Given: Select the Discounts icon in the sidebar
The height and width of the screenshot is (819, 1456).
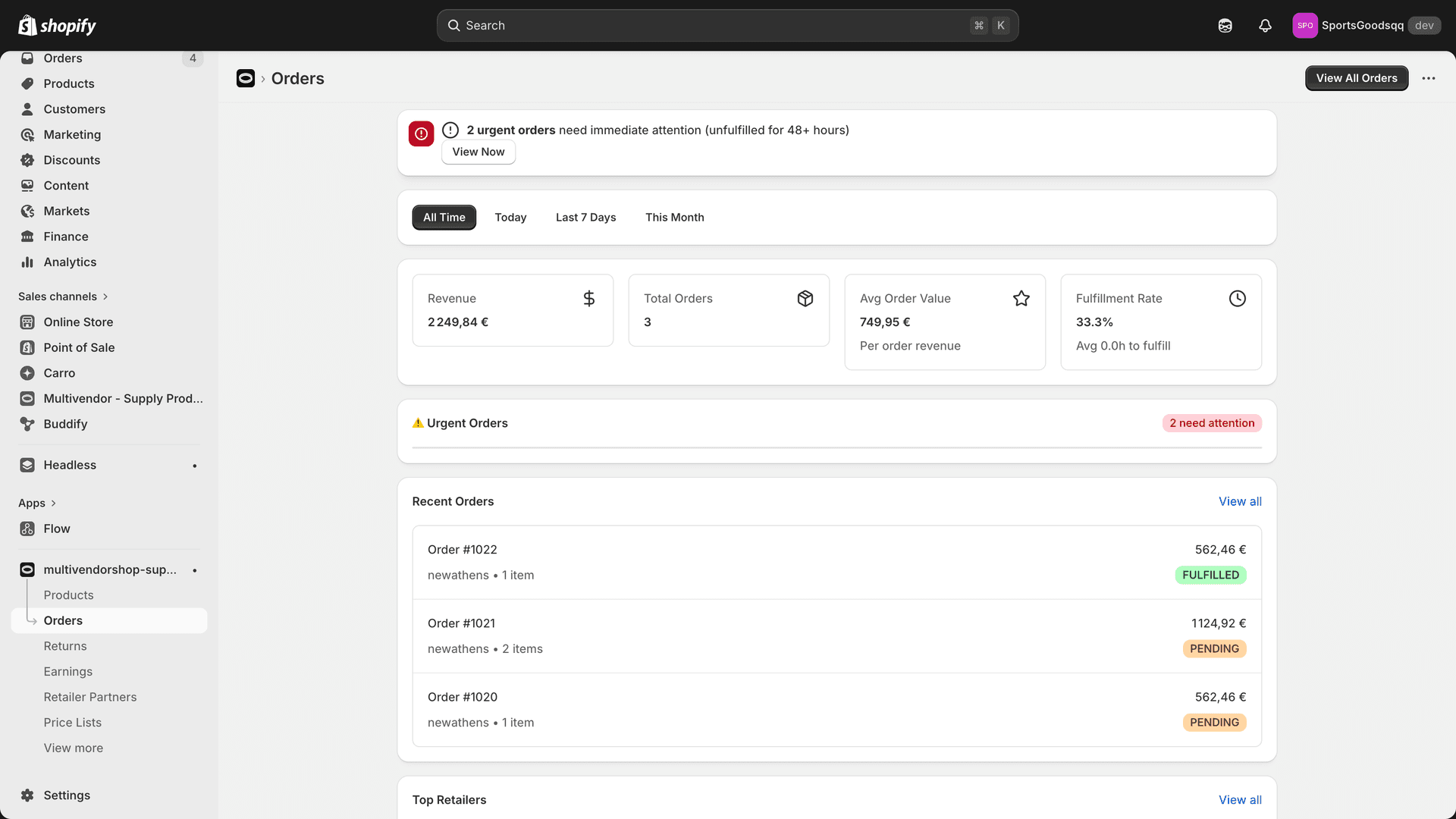Looking at the screenshot, I should click(27, 160).
